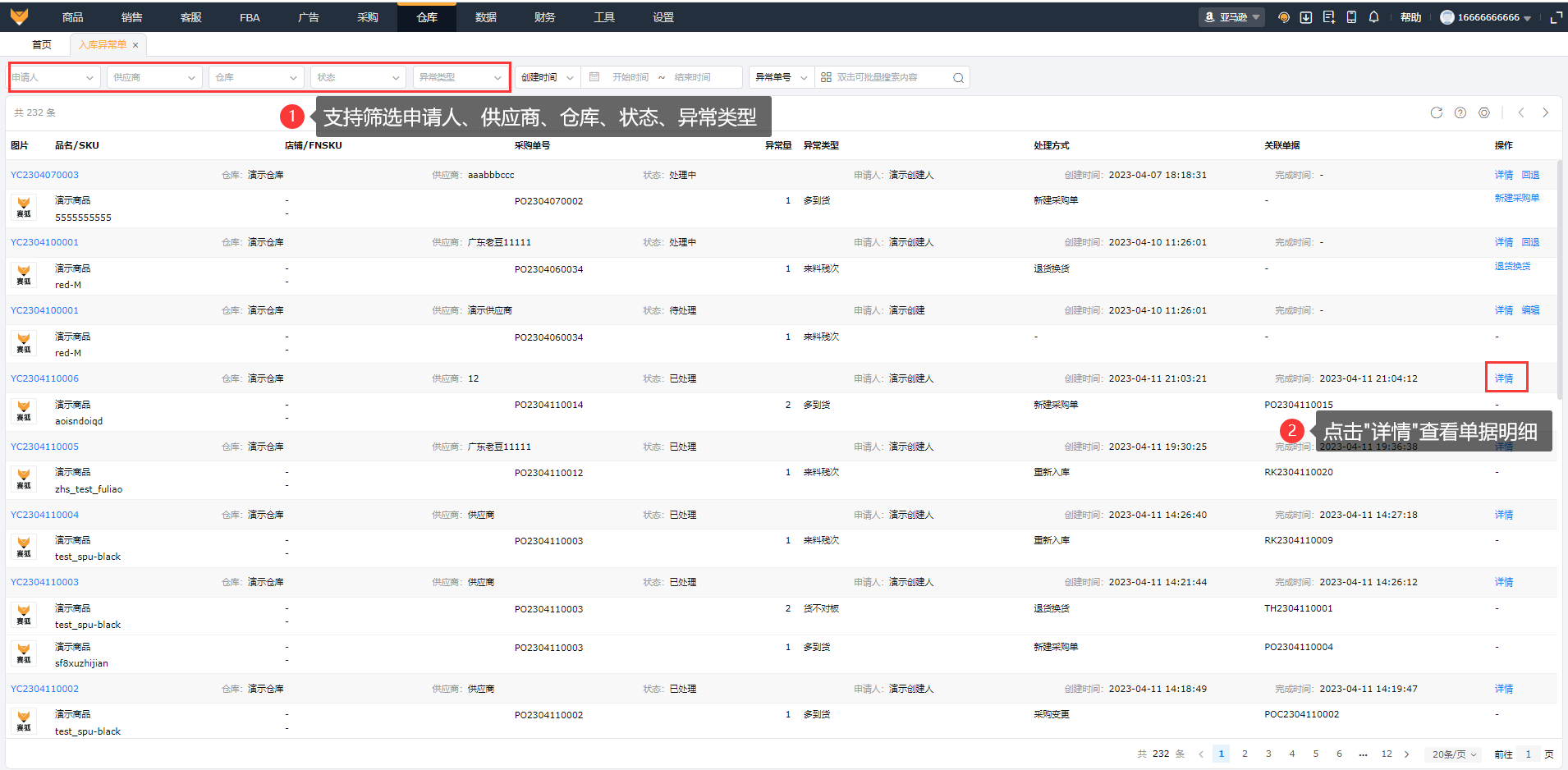The image size is (1568, 770).
Task: Open the 销售 menu
Action: click(132, 17)
